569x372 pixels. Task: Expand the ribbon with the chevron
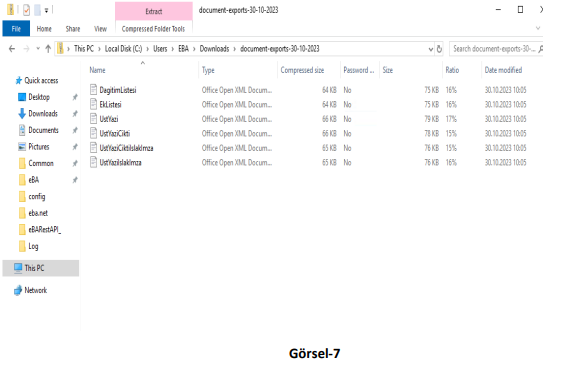[x=538, y=28]
